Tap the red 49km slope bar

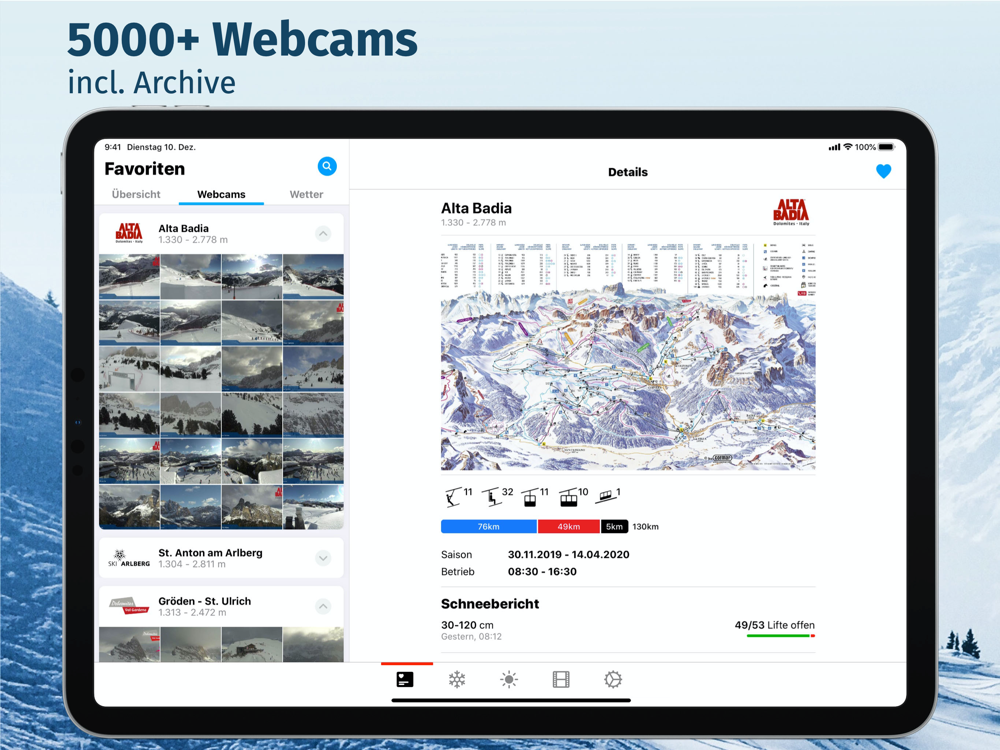tap(568, 527)
